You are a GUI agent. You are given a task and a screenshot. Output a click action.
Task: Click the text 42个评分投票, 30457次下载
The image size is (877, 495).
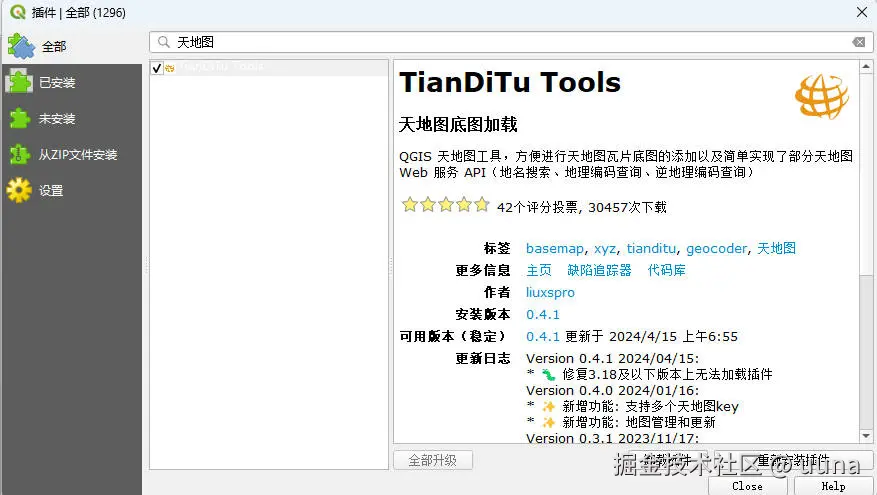pyautogui.click(x=582, y=208)
